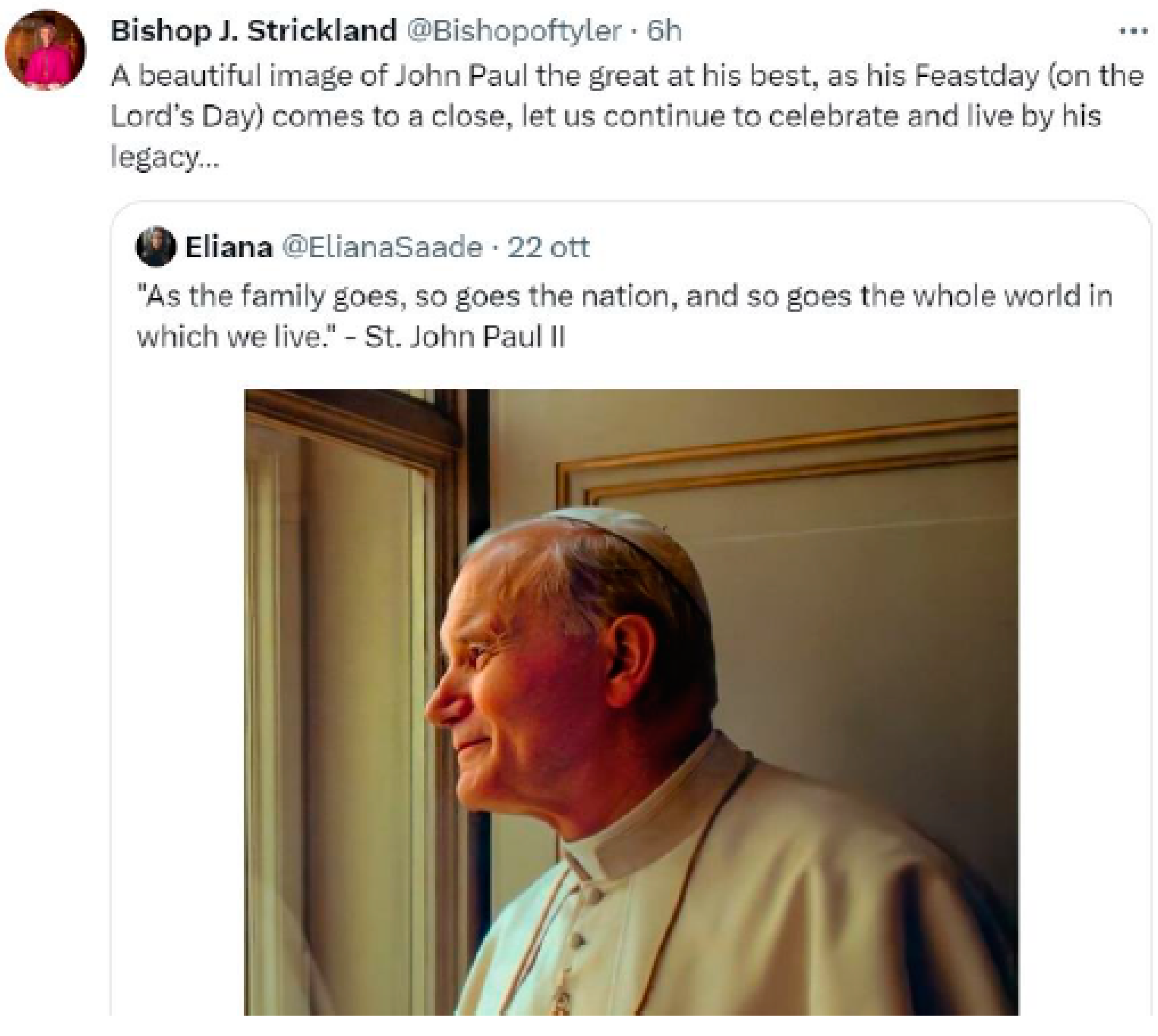The image size is (1158, 1036).
Task: Click Bishop J. Strickland's profile avatar
Action: coord(45,50)
